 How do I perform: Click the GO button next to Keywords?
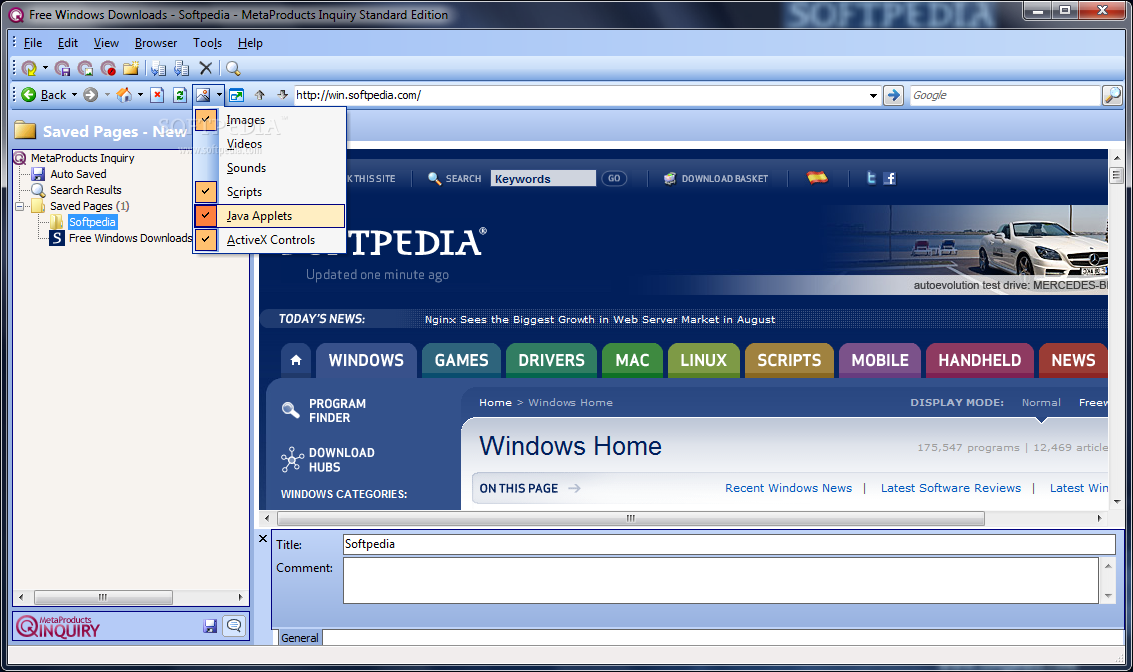[x=613, y=178]
